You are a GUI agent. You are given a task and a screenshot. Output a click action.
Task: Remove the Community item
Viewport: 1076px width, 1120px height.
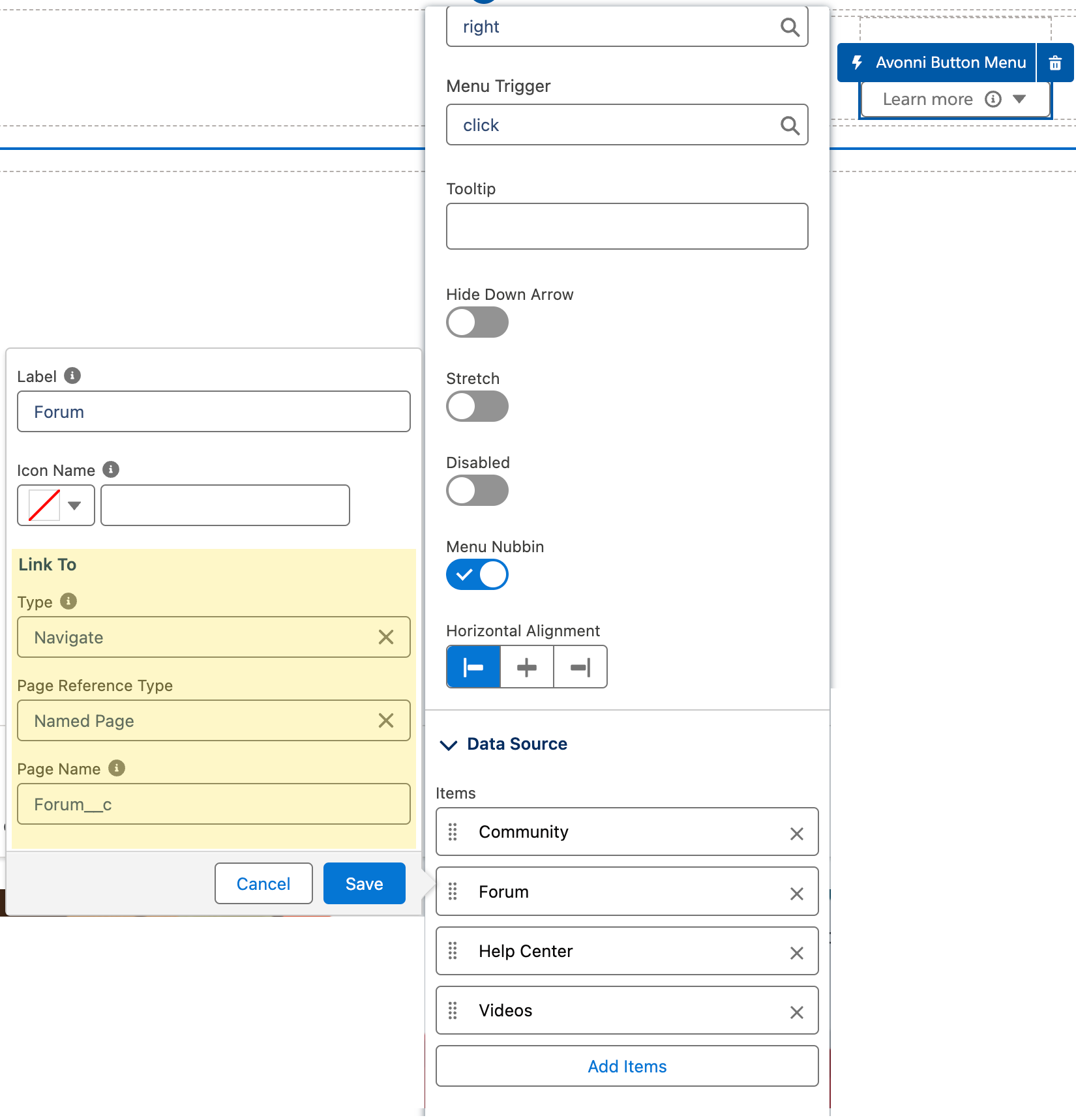[796, 834]
